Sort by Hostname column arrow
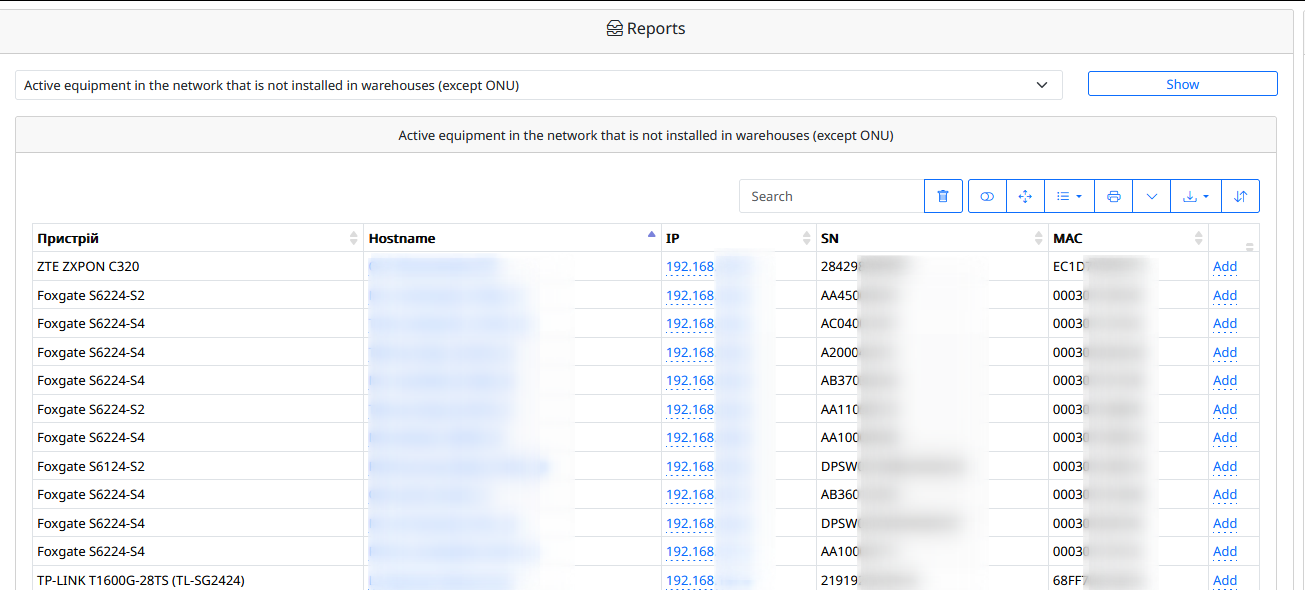 point(652,235)
